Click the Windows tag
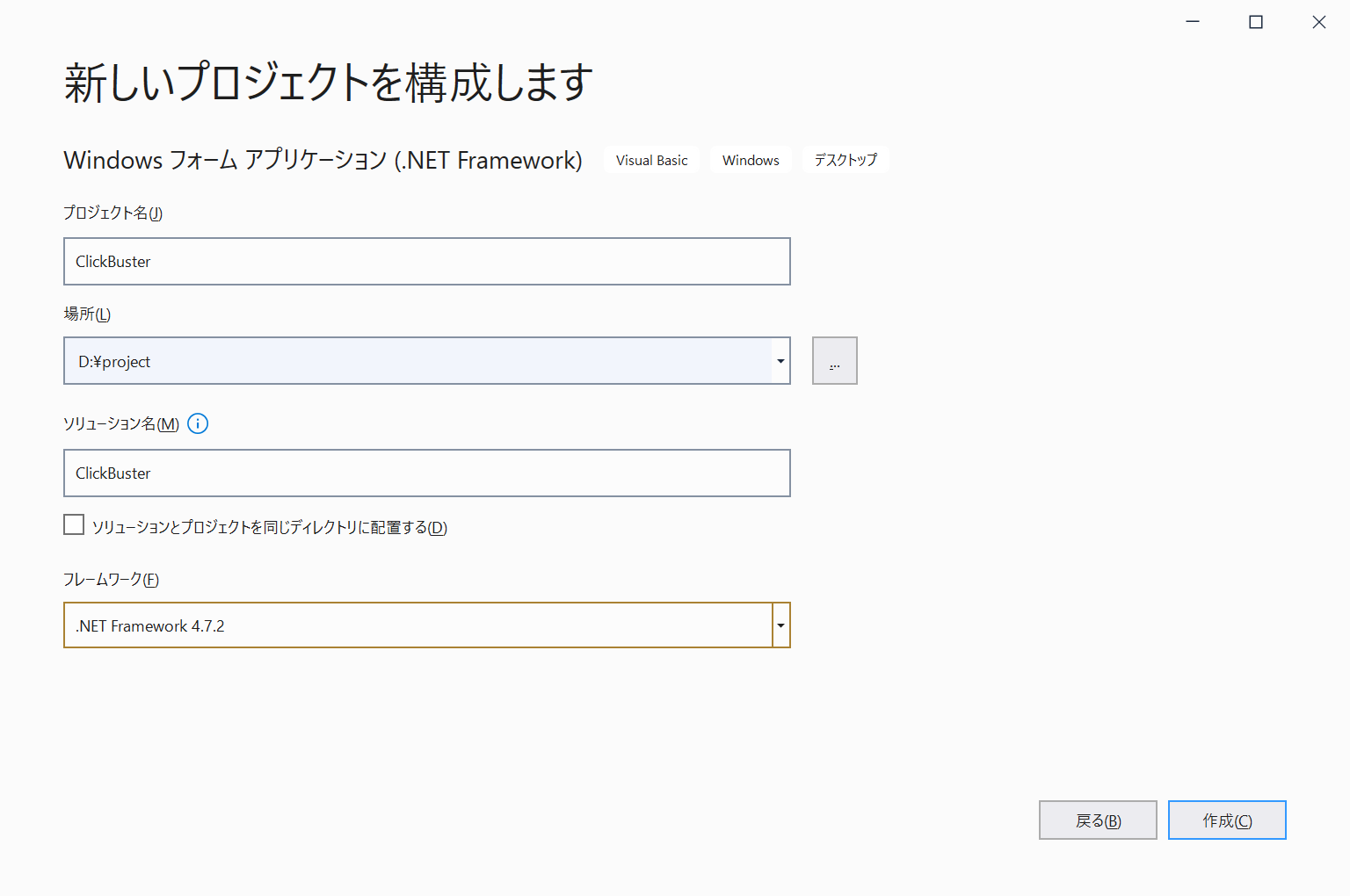This screenshot has height=896, width=1350. click(x=751, y=160)
